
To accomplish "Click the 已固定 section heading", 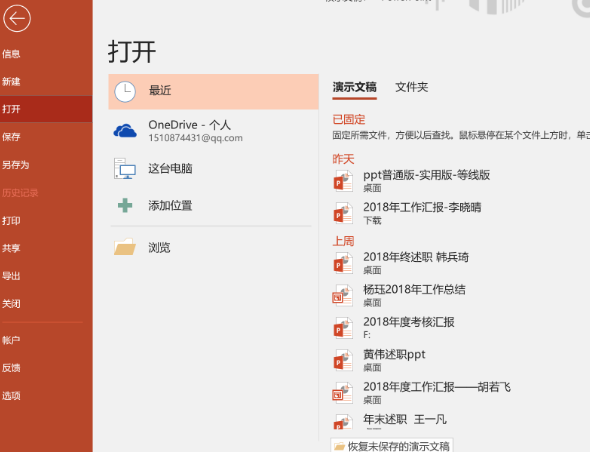I will coord(349,120).
